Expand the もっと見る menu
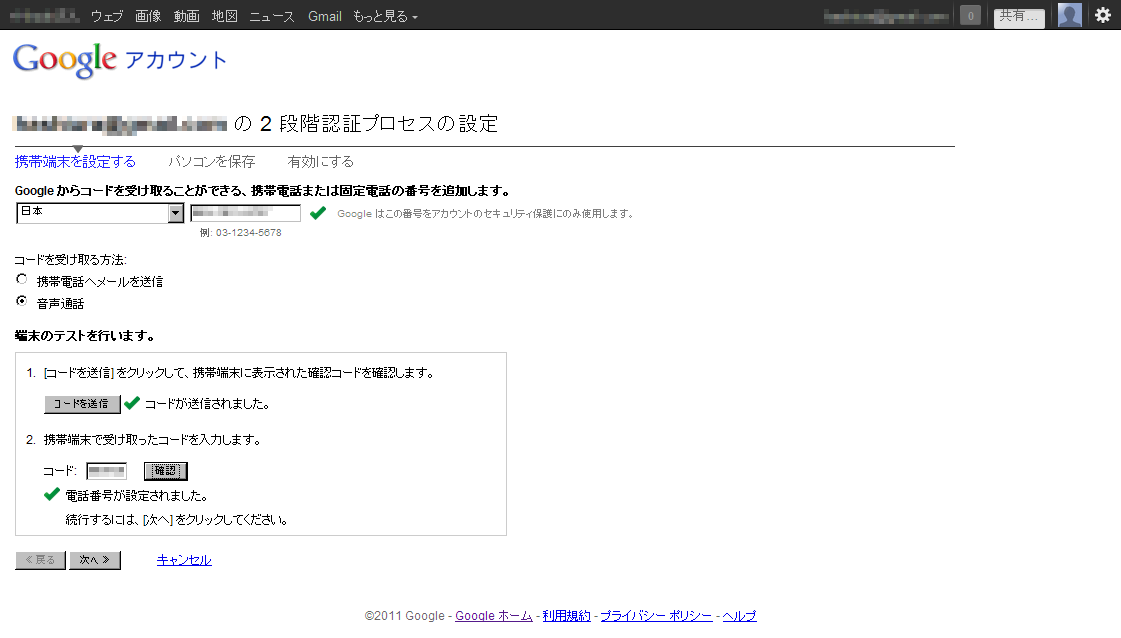 [x=385, y=16]
